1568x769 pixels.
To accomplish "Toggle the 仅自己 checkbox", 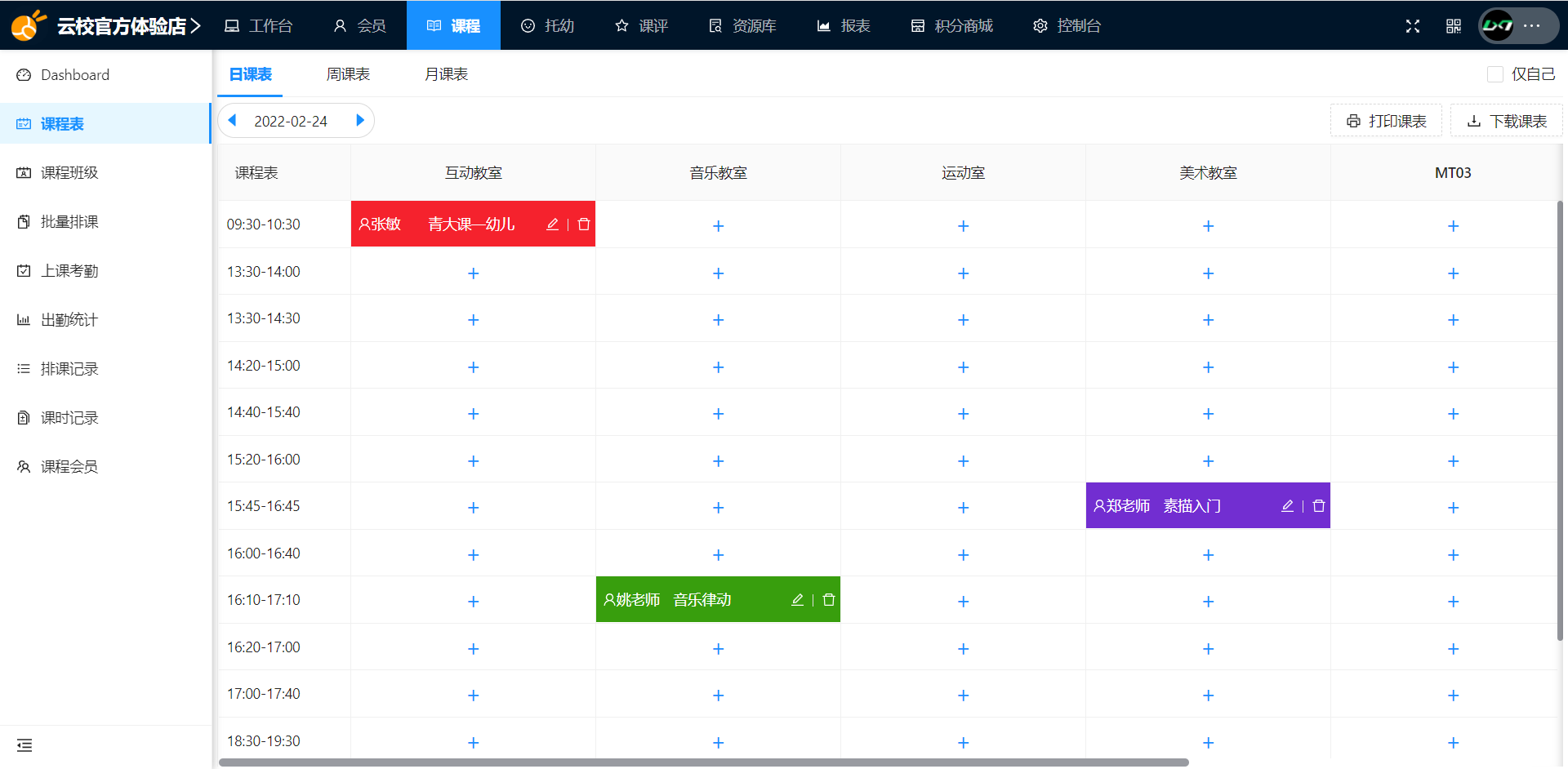I will click(1495, 74).
